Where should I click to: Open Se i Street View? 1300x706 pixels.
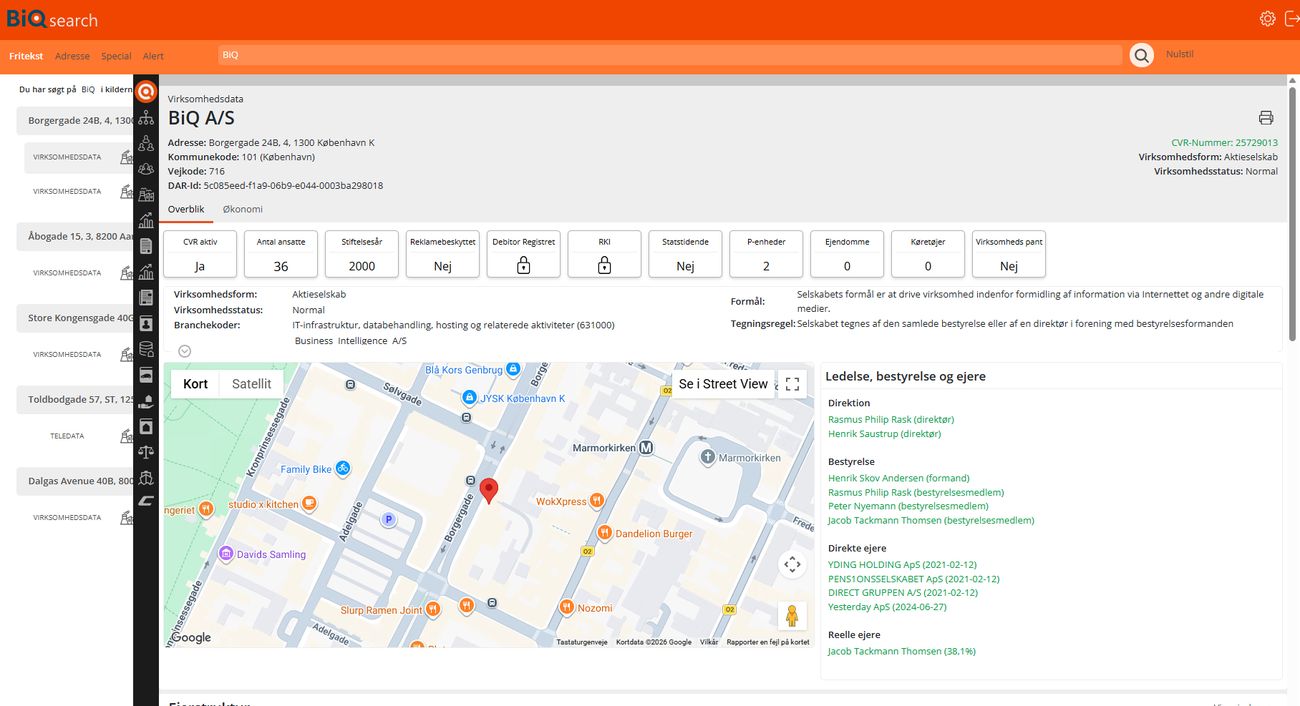click(723, 384)
